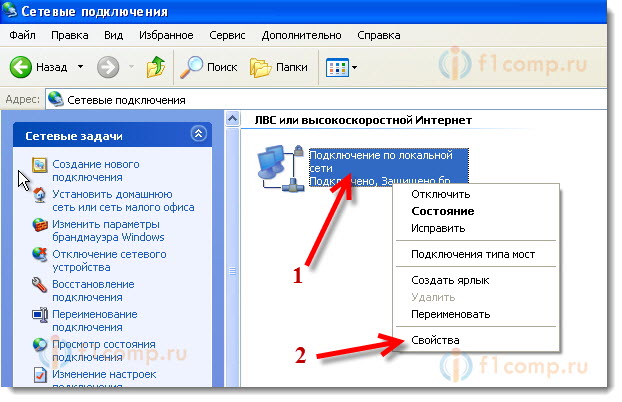Open the Back button dropdown arrow

tap(80, 68)
